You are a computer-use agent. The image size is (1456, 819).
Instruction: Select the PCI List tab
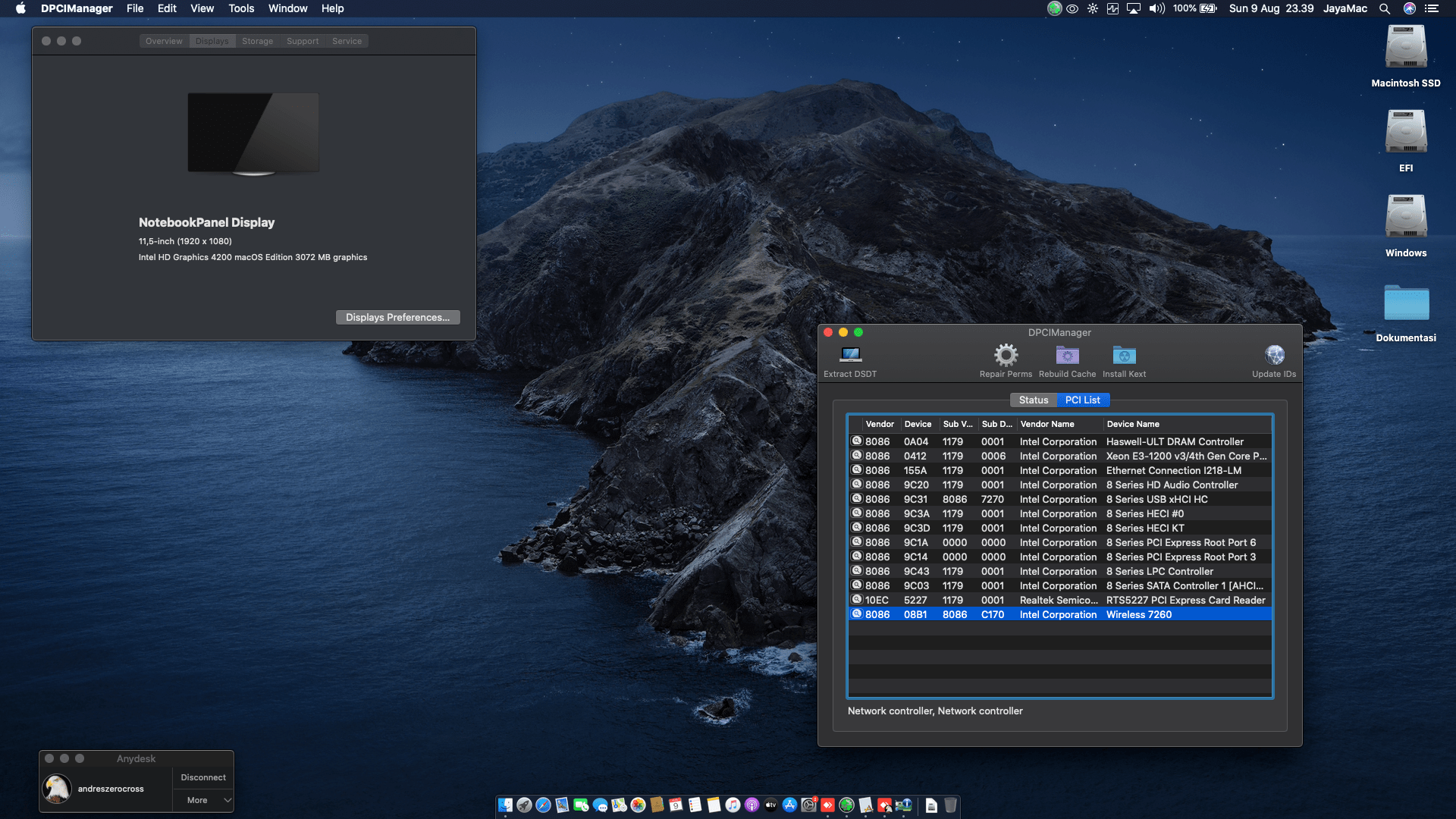click(1082, 400)
